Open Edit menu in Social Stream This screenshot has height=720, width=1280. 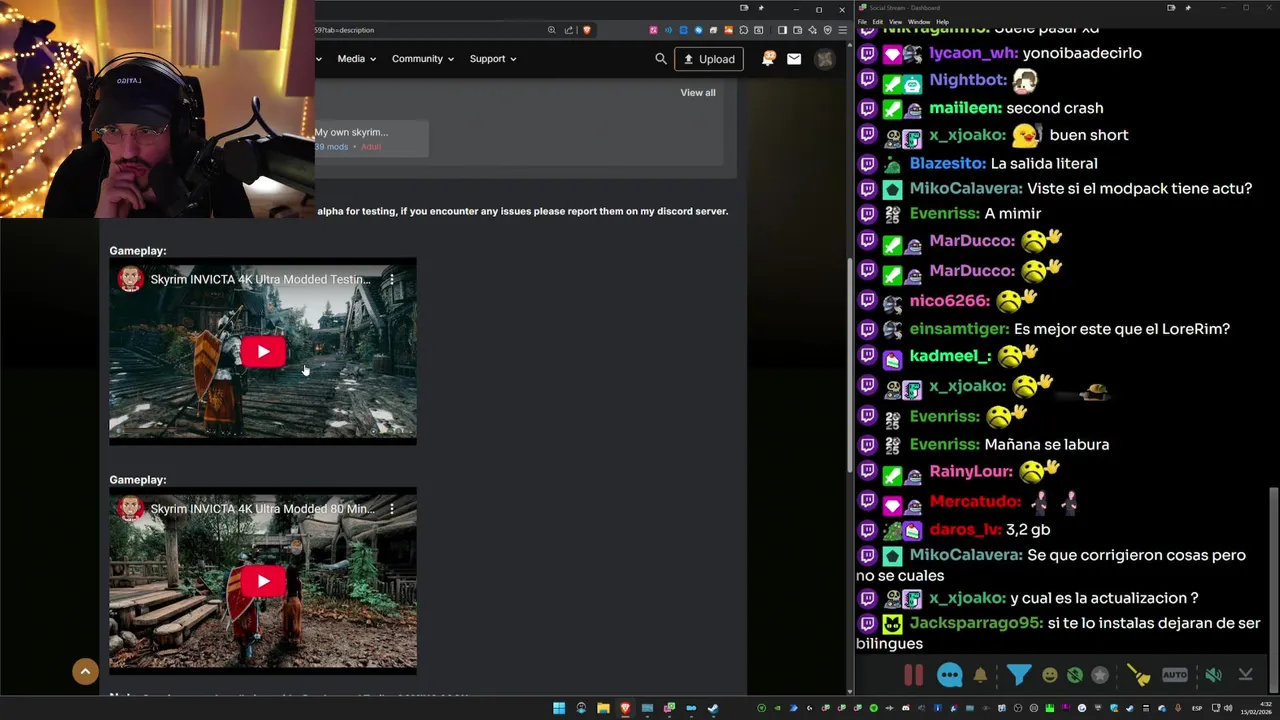(x=877, y=21)
